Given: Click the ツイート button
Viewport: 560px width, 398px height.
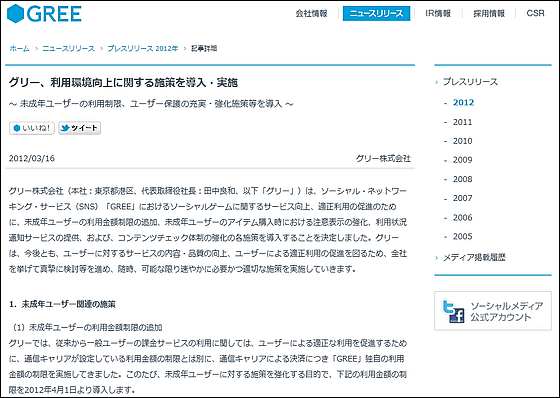Looking at the screenshot, I should click(x=80, y=128).
